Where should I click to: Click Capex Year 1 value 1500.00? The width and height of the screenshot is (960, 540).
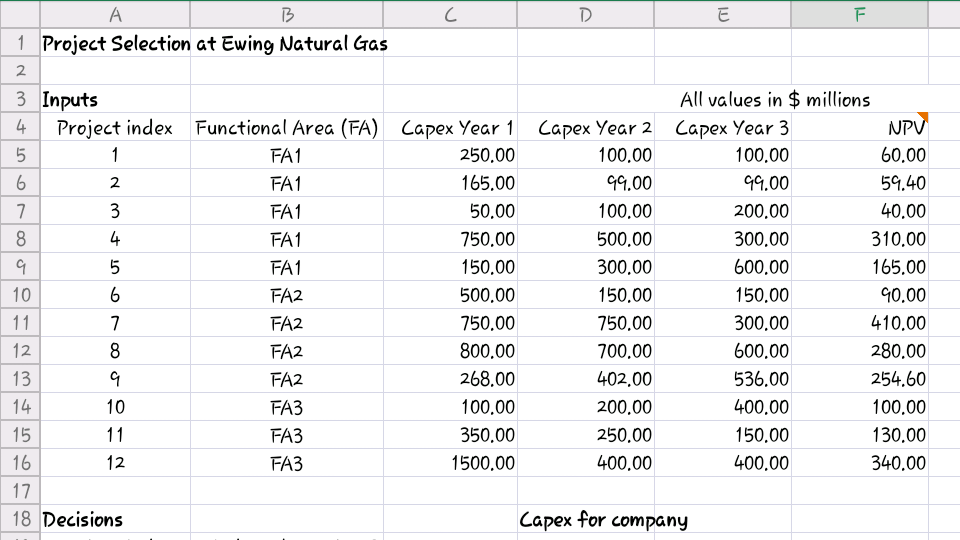click(450, 463)
